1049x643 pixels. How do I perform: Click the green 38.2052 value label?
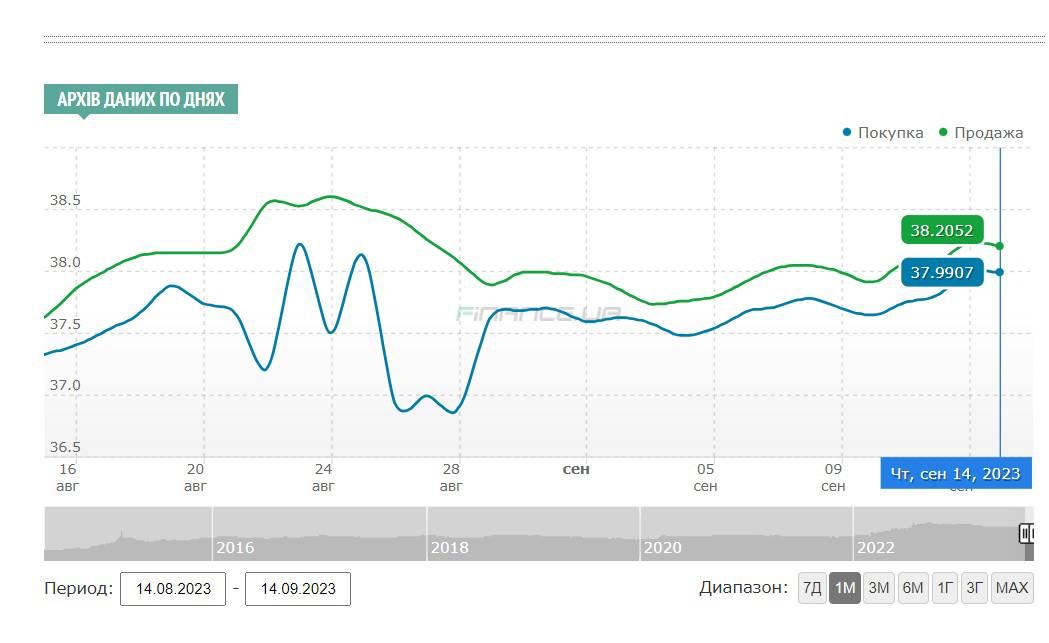[941, 231]
